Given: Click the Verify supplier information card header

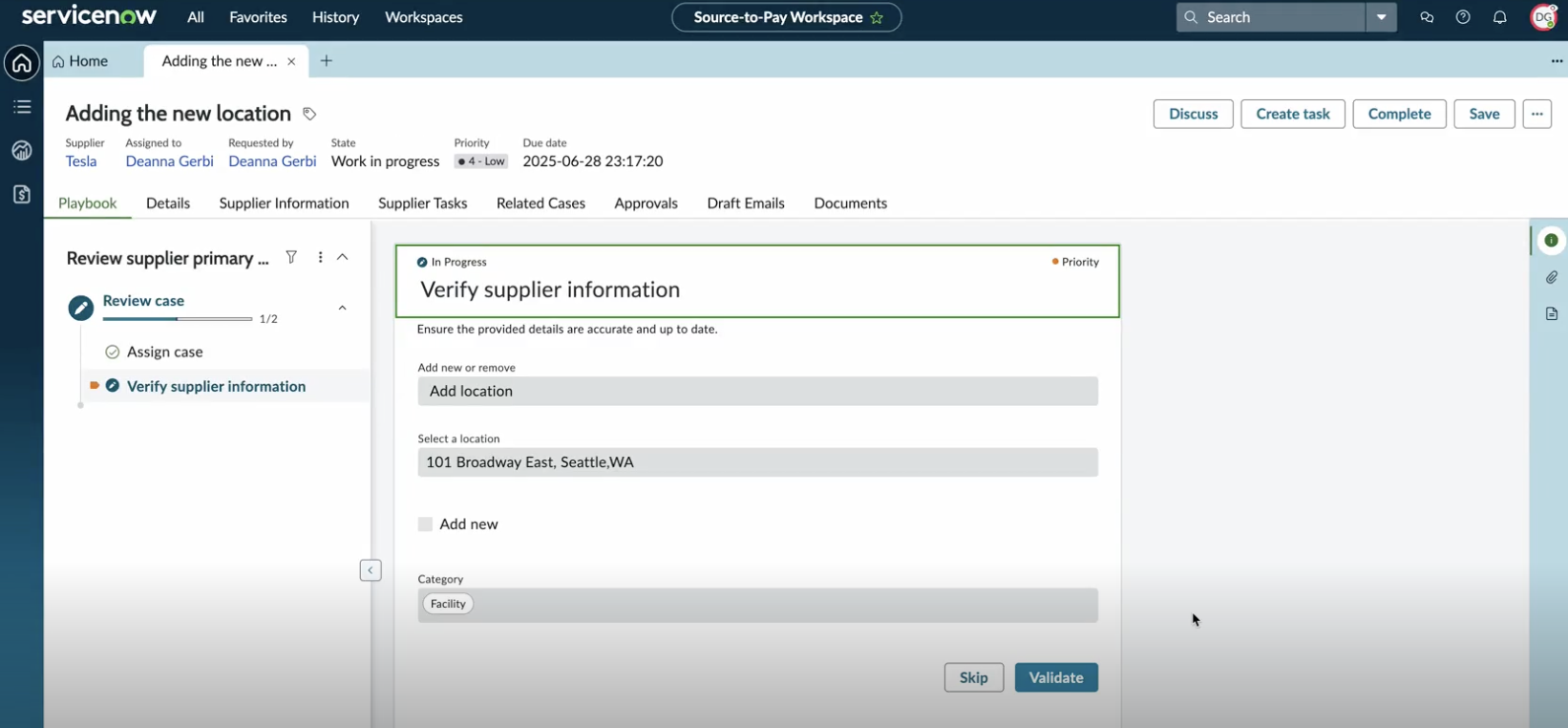Looking at the screenshot, I should click(x=757, y=281).
